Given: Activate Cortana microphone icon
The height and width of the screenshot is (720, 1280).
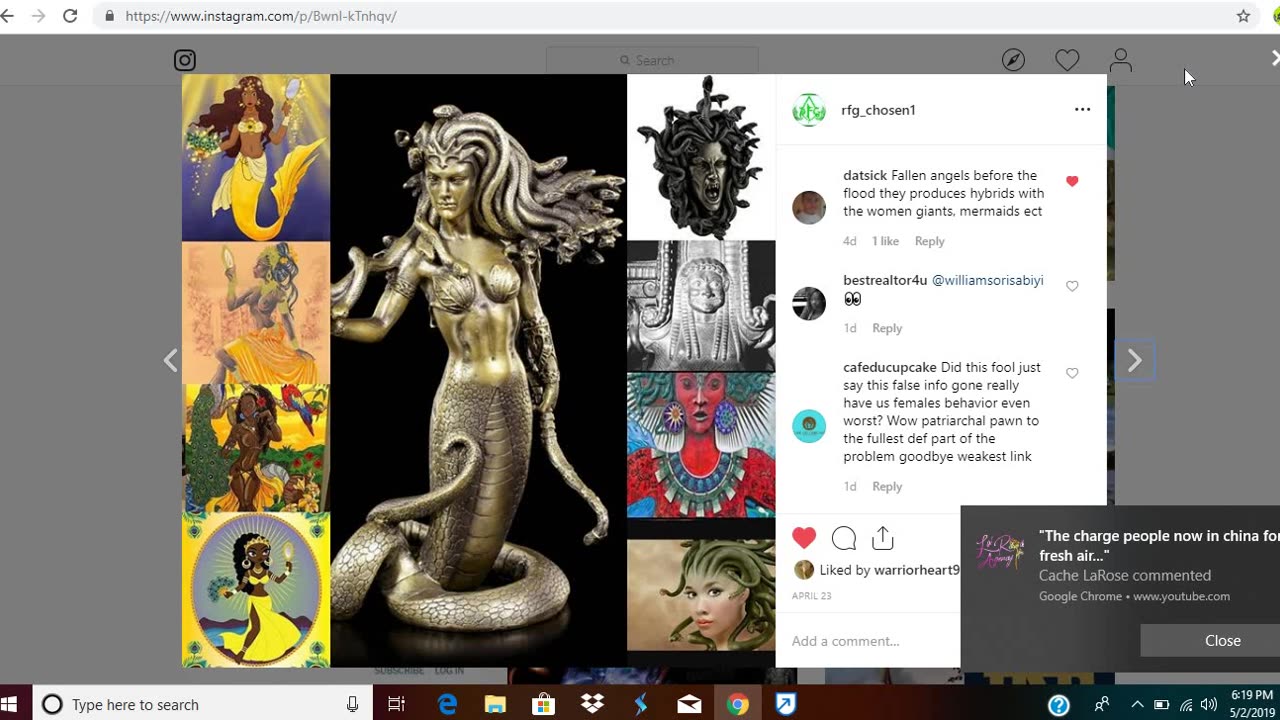Looking at the screenshot, I should (x=352, y=704).
